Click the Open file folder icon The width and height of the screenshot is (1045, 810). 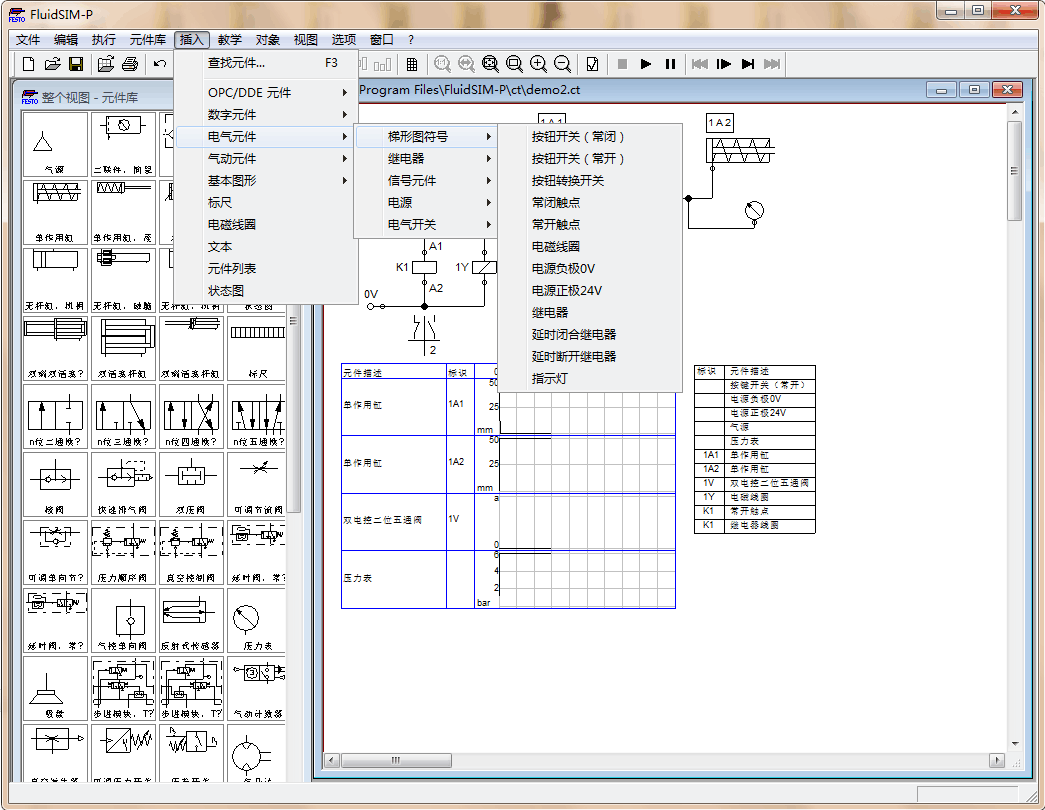[x=52, y=64]
